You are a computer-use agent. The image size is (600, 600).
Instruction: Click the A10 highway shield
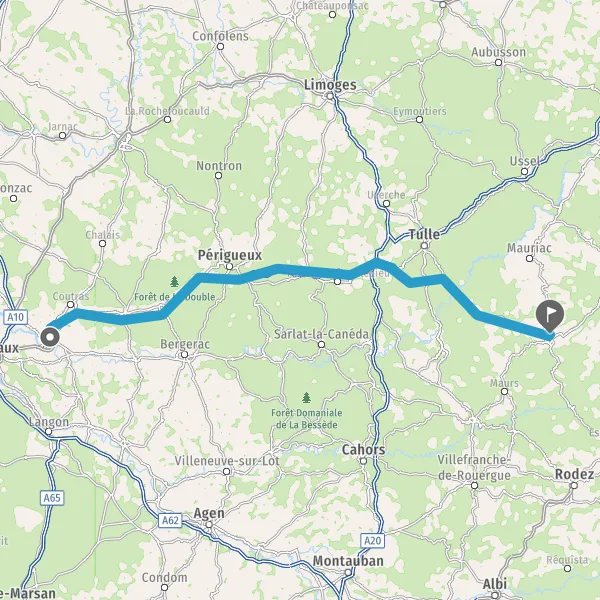tap(16, 317)
